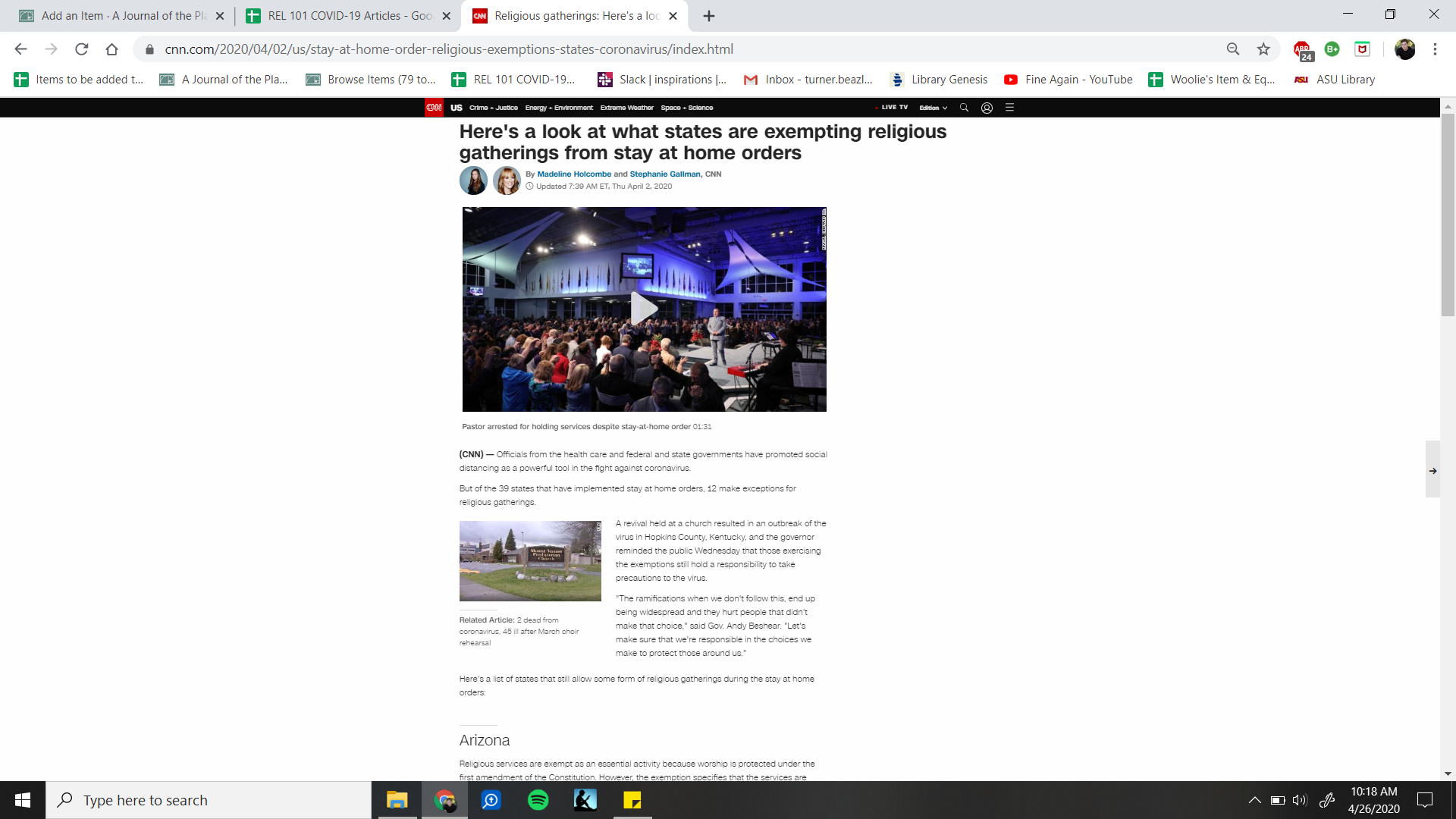Open the Mount Vernon church related article thumbnail
The image size is (1456, 819).
click(530, 561)
